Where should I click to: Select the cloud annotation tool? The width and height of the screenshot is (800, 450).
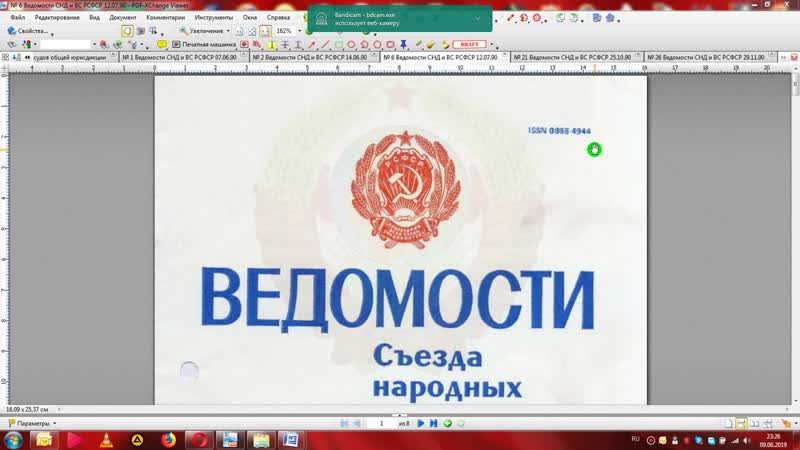coord(390,44)
